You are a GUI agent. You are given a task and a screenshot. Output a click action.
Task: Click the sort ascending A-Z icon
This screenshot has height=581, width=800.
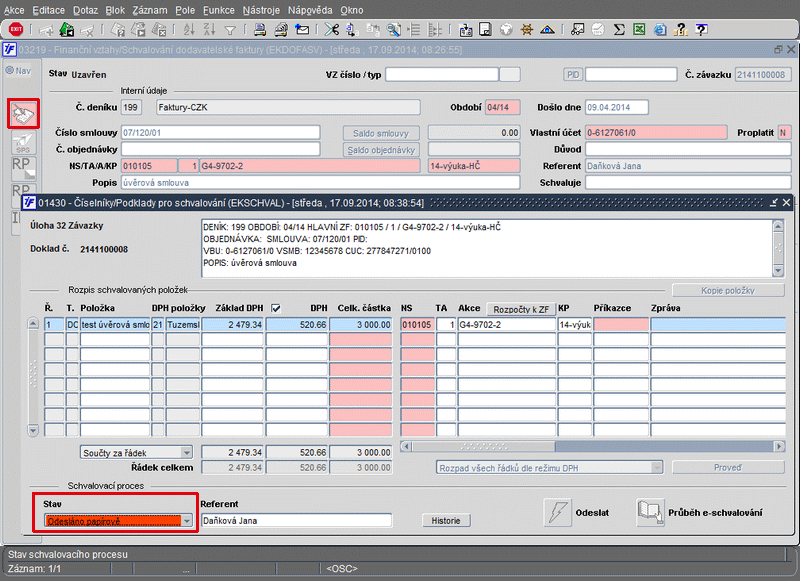(x=188, y=29)
